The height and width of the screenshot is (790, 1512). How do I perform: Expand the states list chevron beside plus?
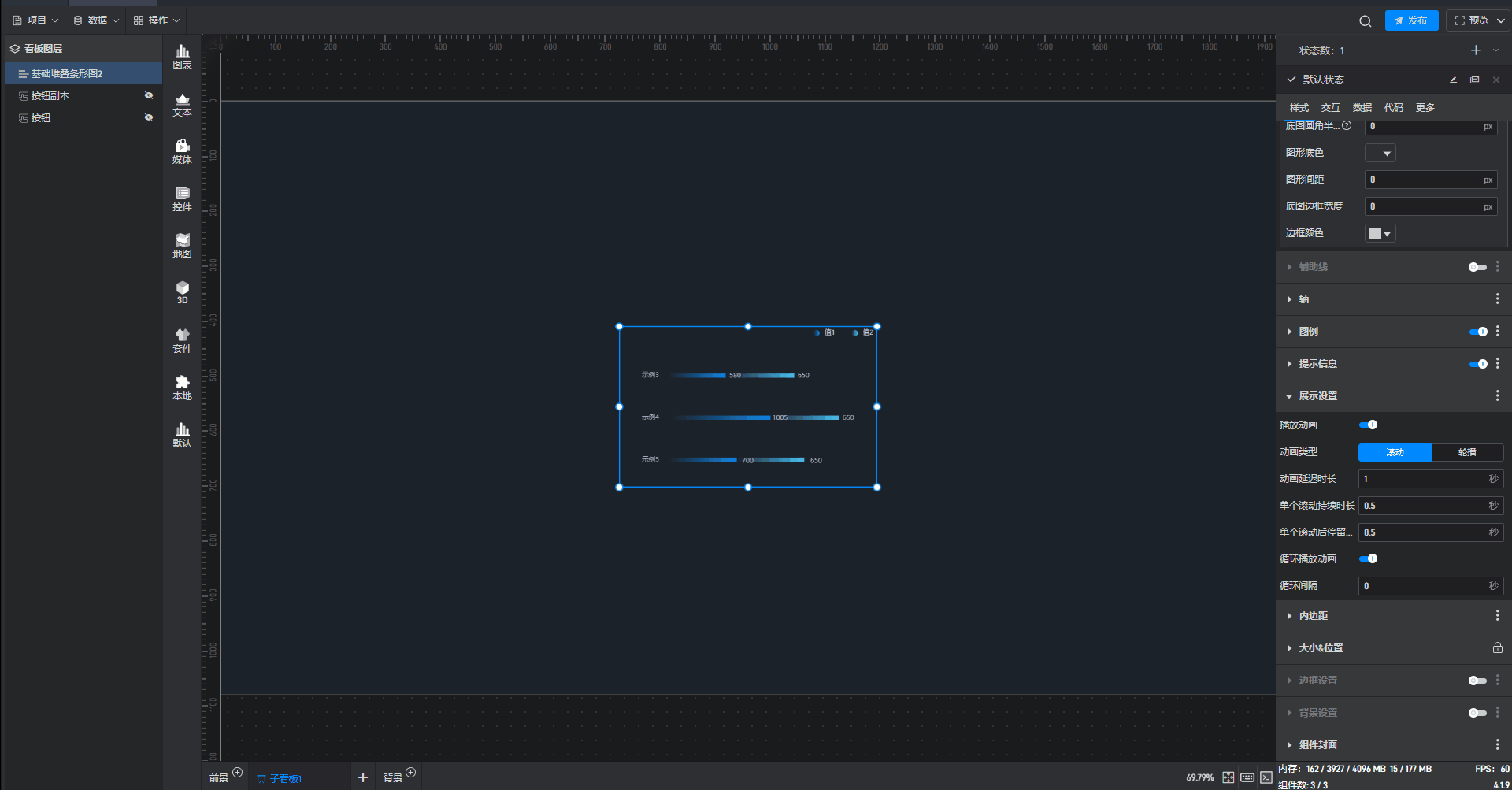coord(1495,50)
